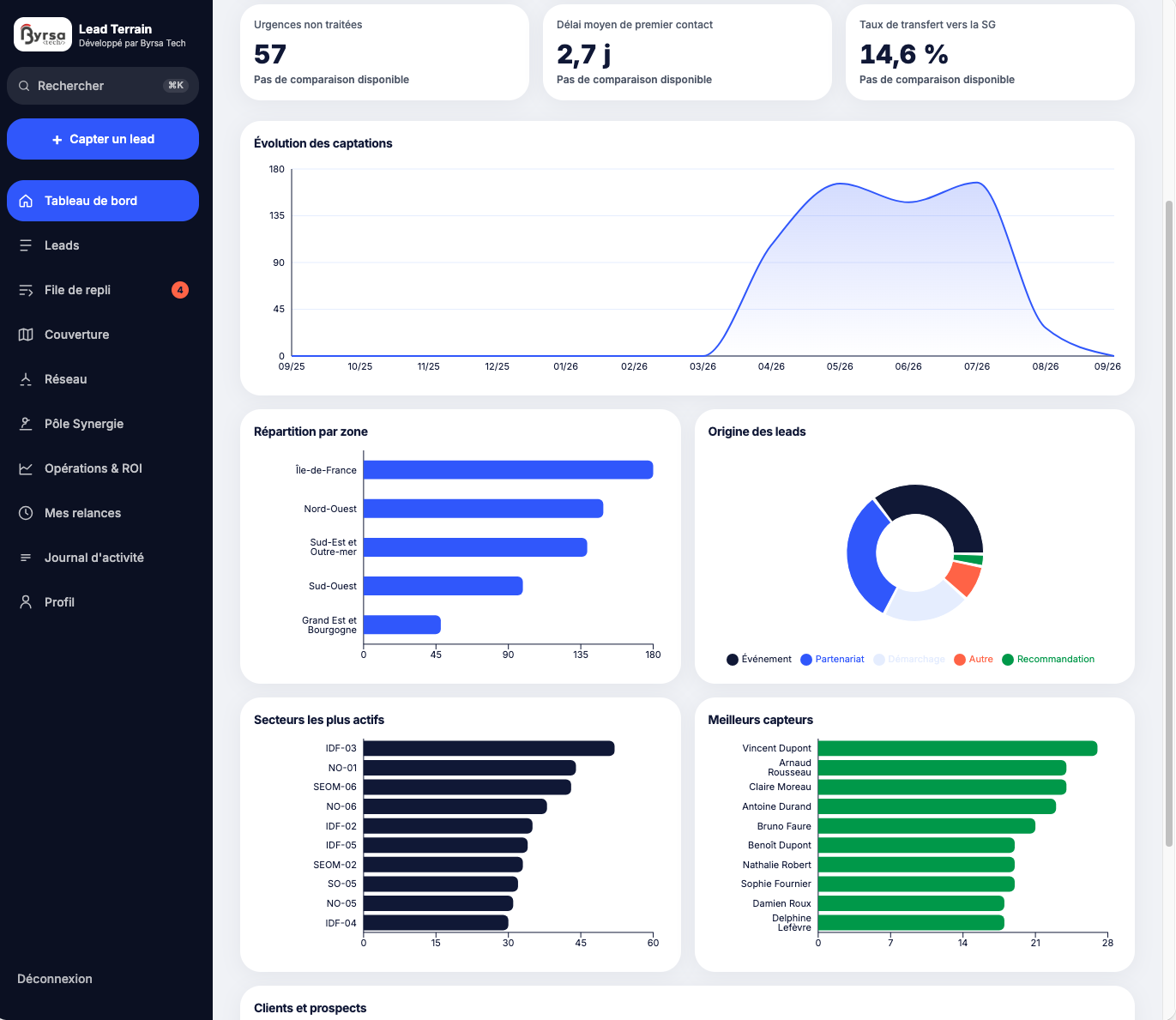Screen dimensions: 1176x1020
Task: Click the Tableau de bord home icon
Action: [x=26, y=201]
